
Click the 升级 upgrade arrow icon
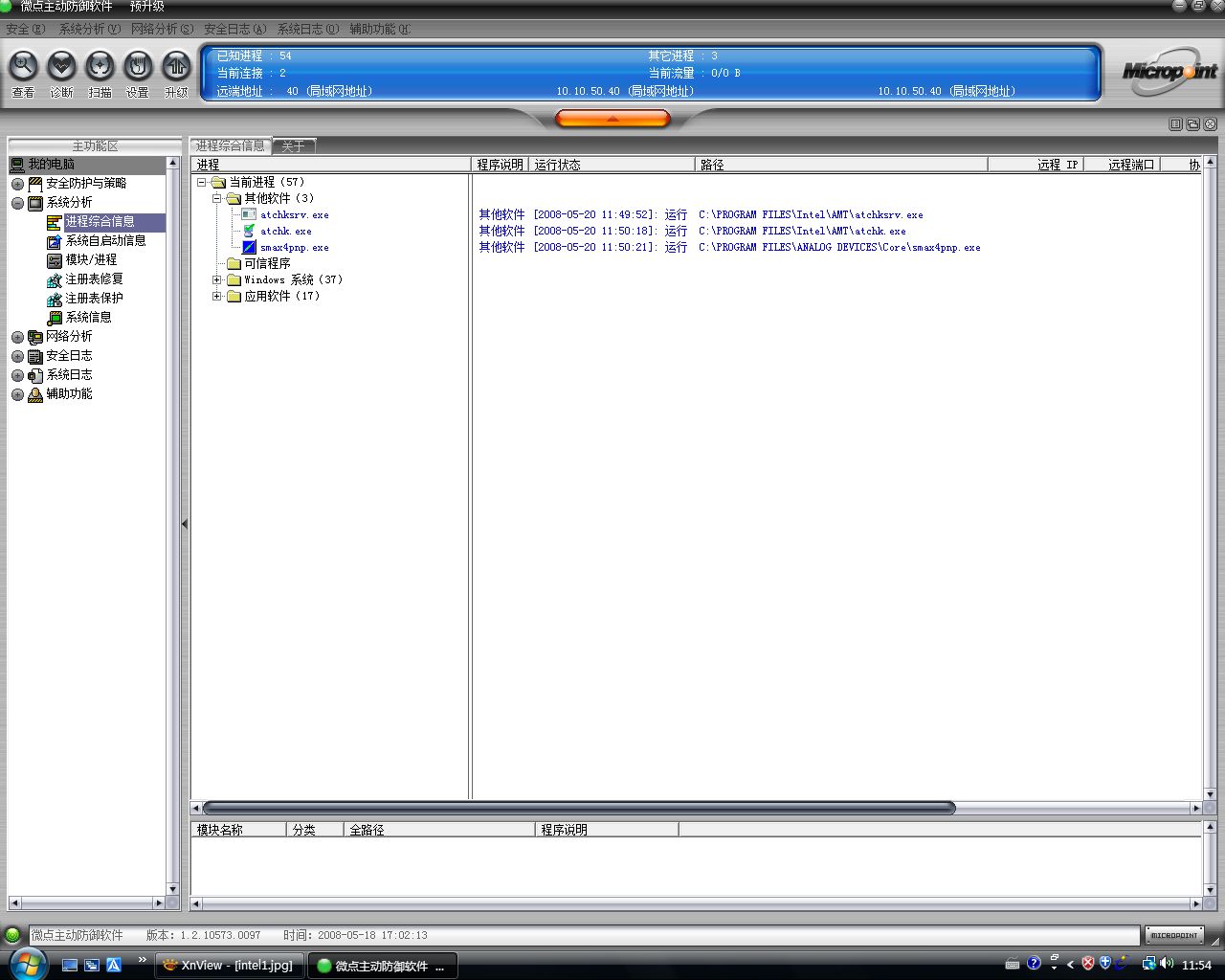(x=176, y=66)
